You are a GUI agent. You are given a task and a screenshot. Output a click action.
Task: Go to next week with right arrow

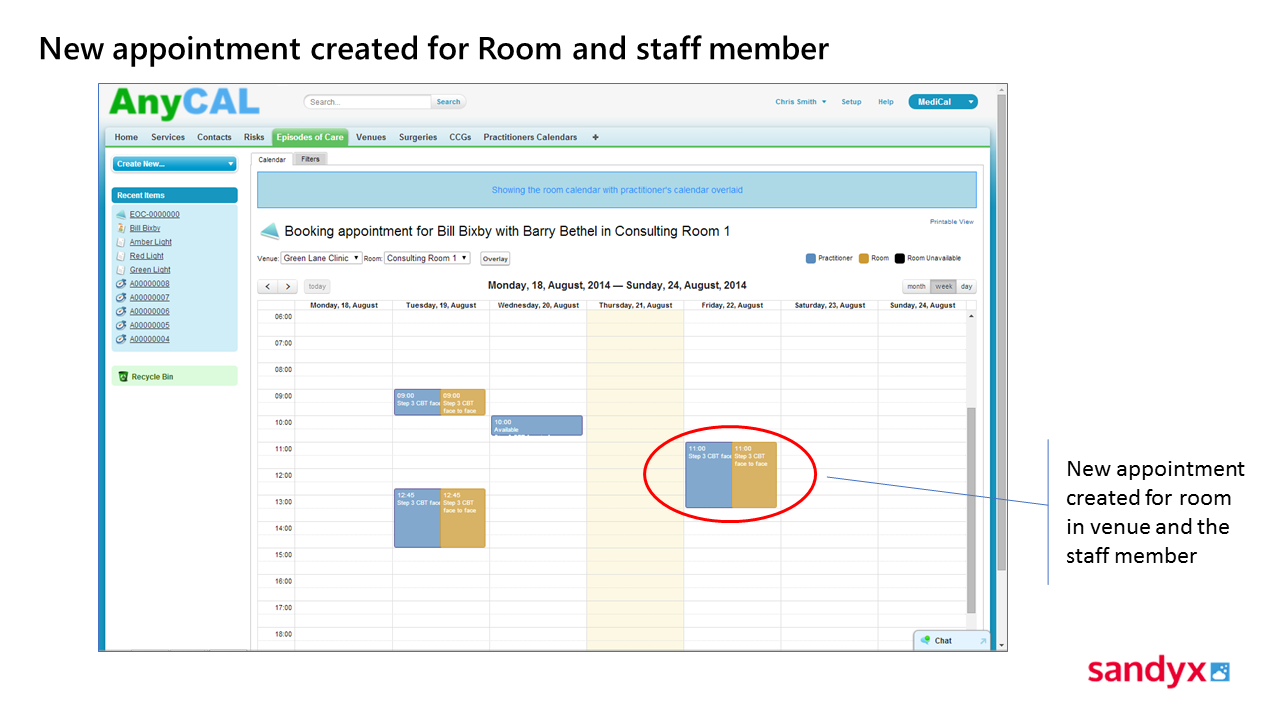[288, 287]
